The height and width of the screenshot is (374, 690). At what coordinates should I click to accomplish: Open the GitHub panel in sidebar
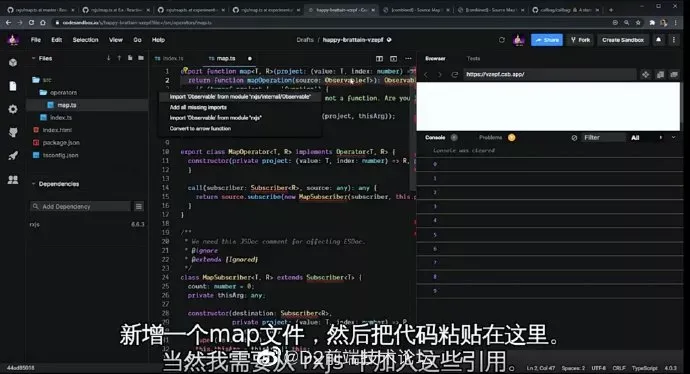click(x=13, y=132)
